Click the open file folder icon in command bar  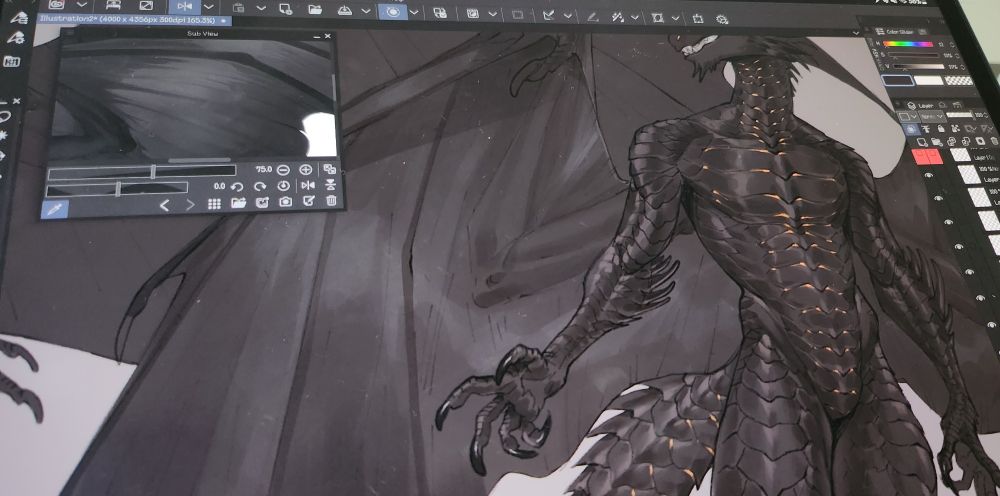point(315,9)
